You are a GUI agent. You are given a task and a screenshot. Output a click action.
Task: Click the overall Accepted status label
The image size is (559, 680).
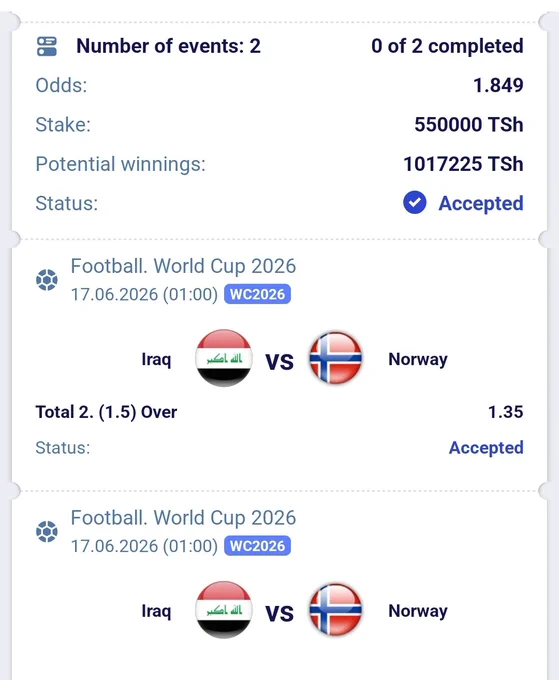pos(481,203)
